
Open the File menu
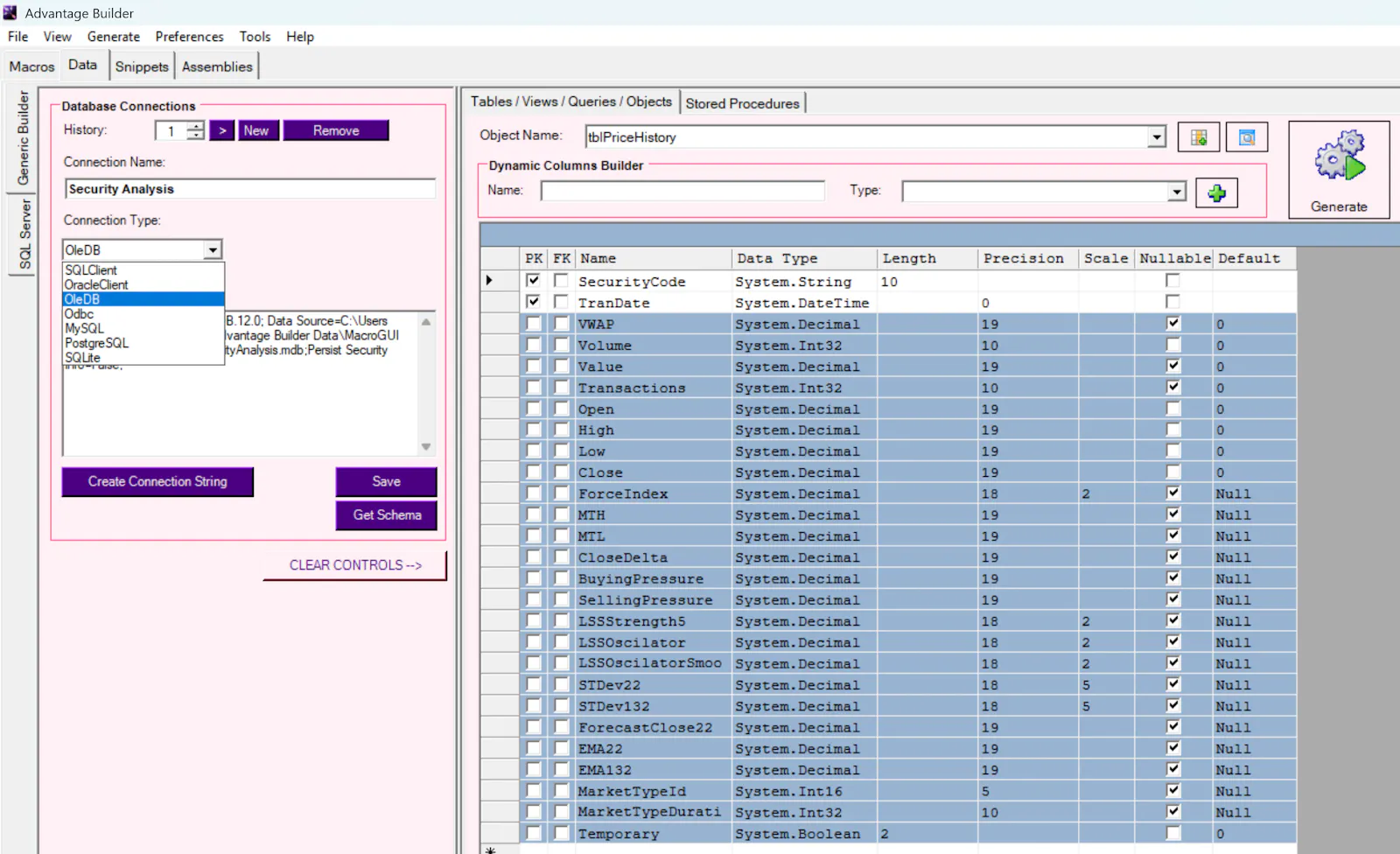click(18, 37)
